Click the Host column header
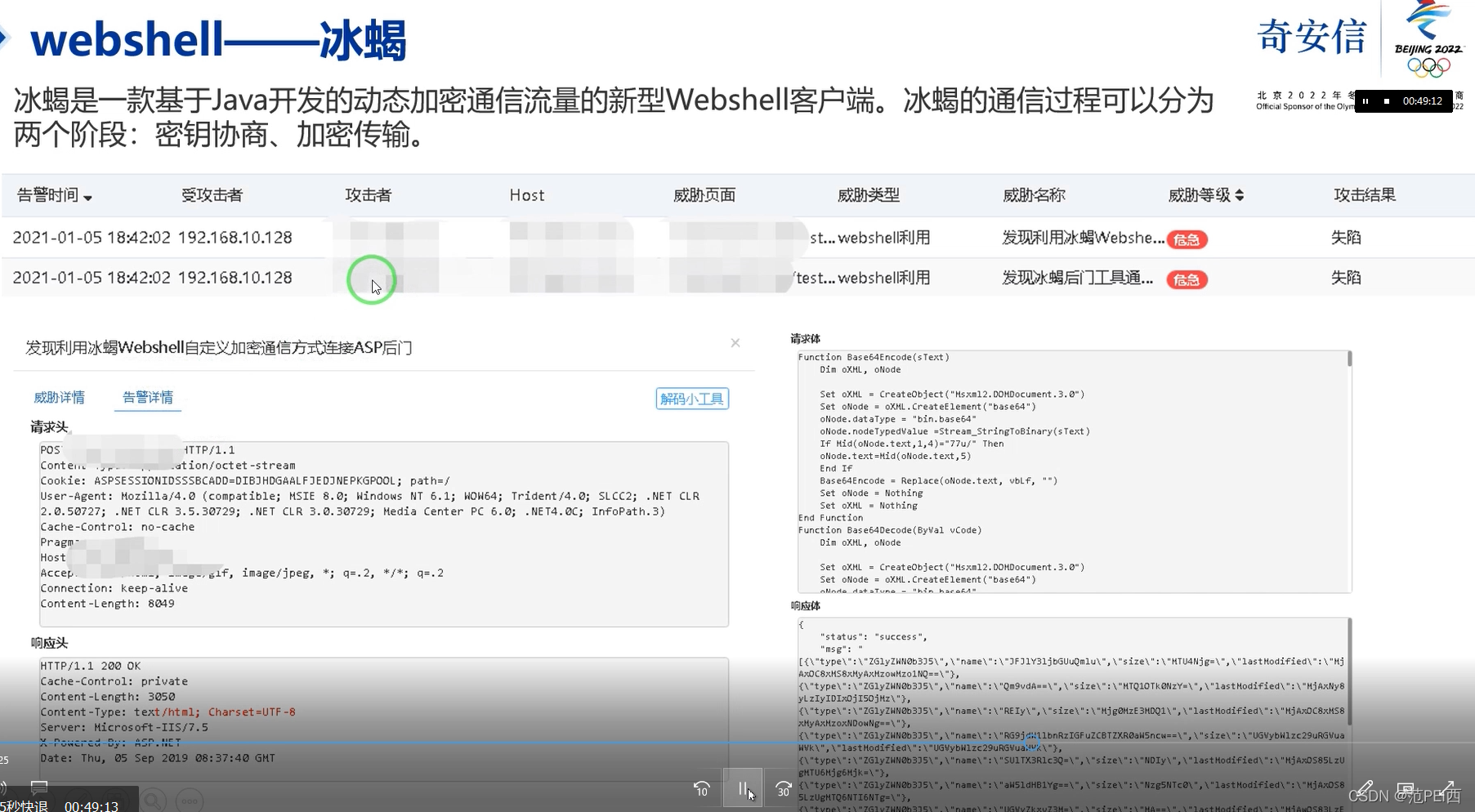Viewport: 1475px width, 812px height. pyautogui.click(x=527, y=195)
